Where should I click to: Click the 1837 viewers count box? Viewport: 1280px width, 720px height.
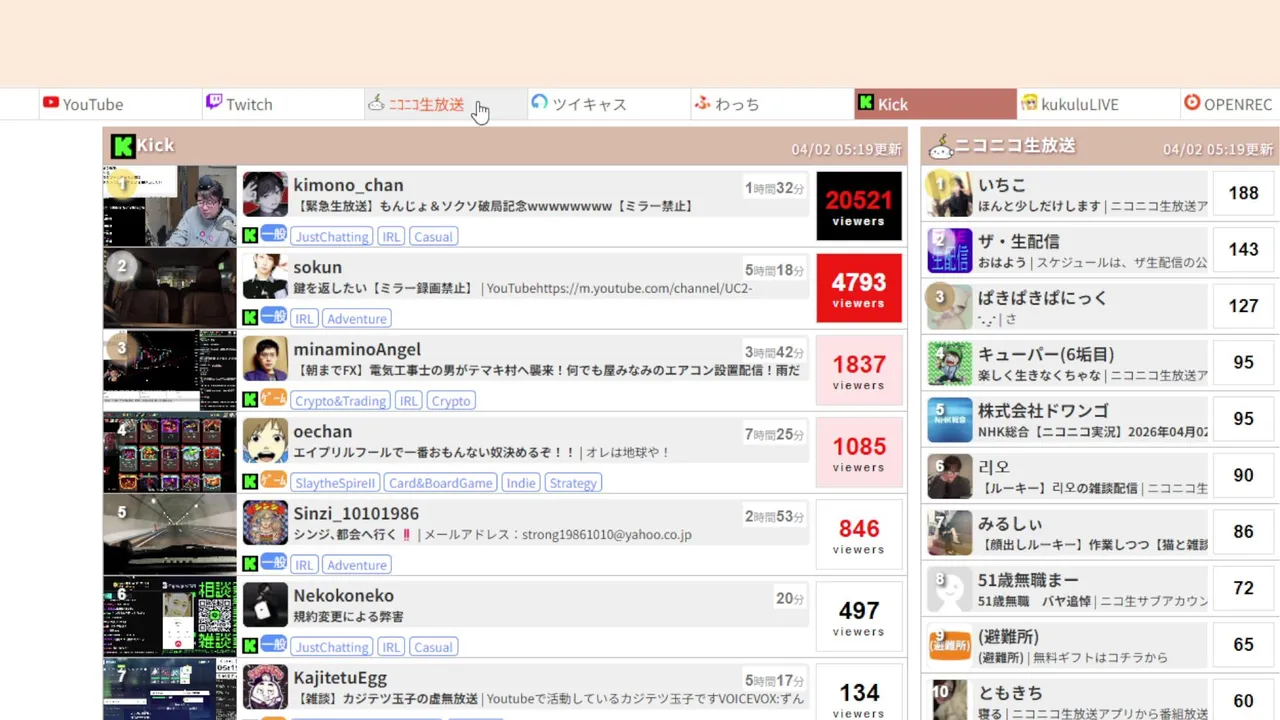coord(859,370)
